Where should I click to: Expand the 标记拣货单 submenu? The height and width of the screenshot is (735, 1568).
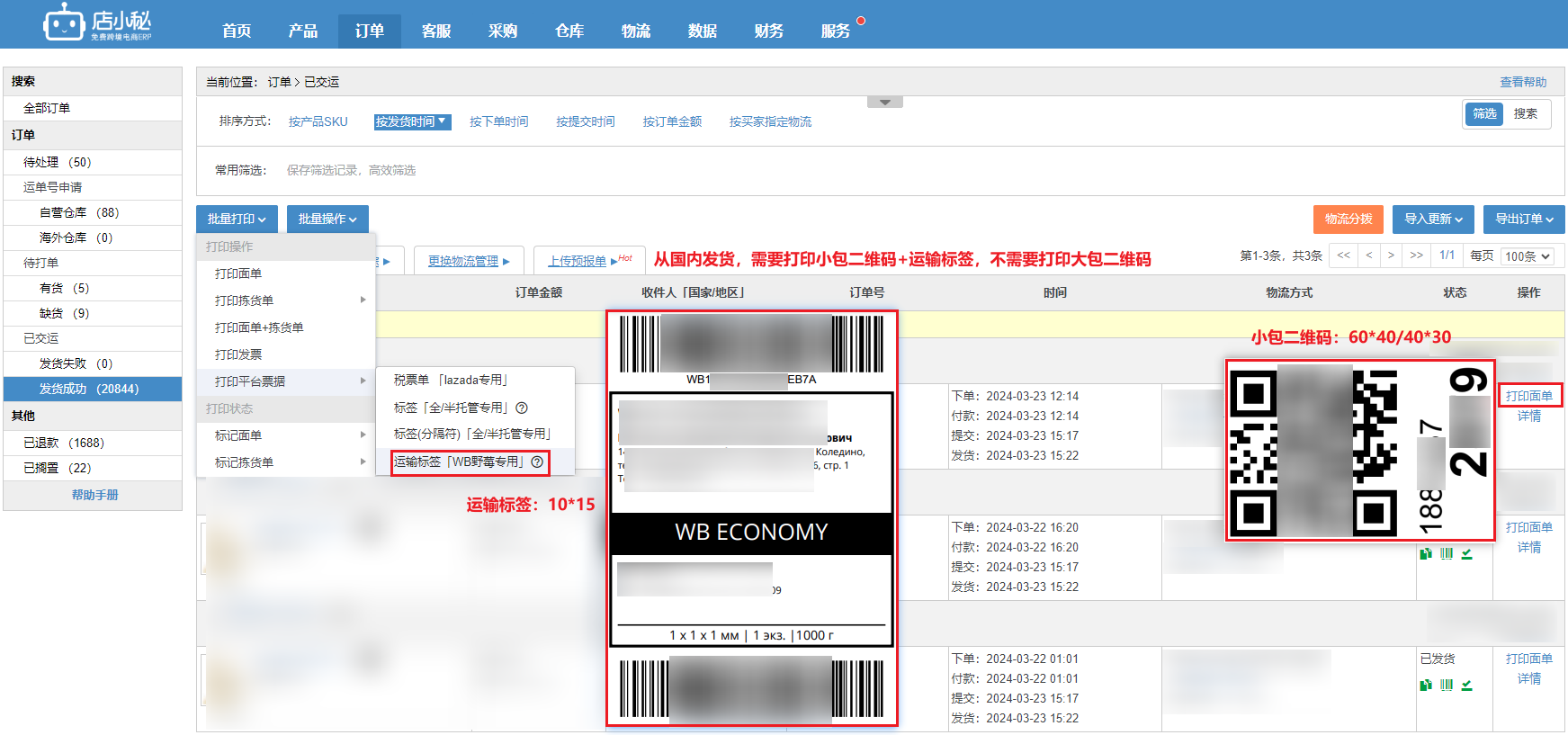pos(286,462)
